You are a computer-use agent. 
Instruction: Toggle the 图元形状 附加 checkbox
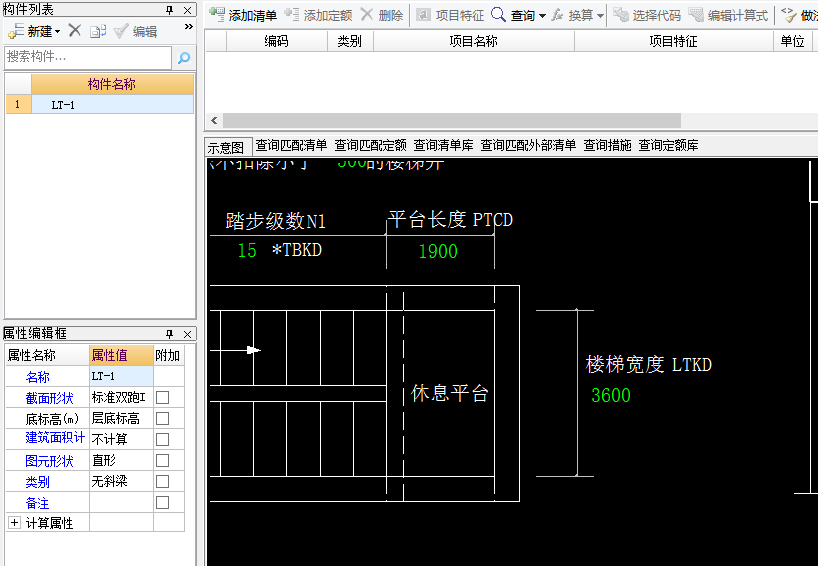(x=162, y=460)
